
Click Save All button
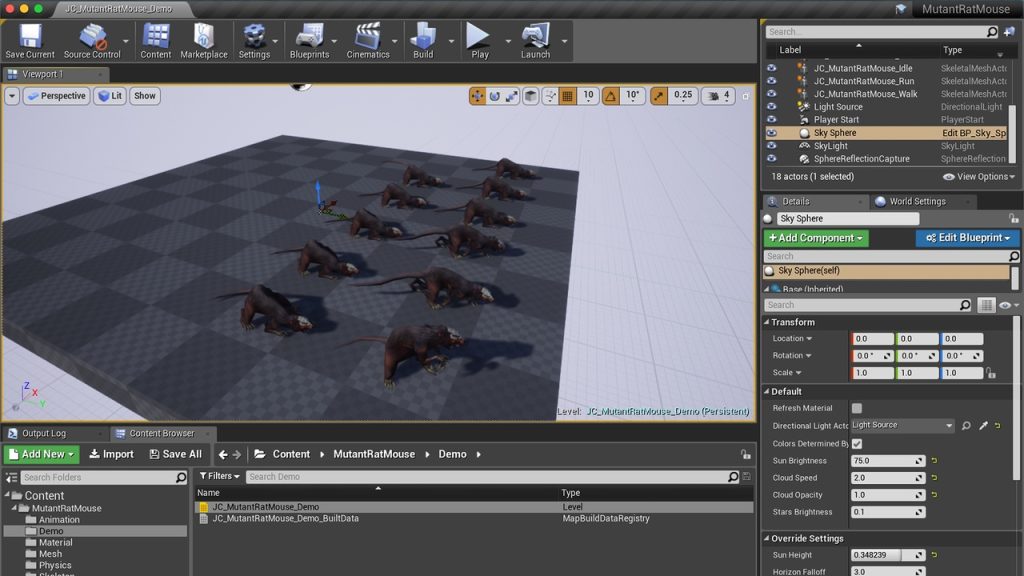click(176, 454)
